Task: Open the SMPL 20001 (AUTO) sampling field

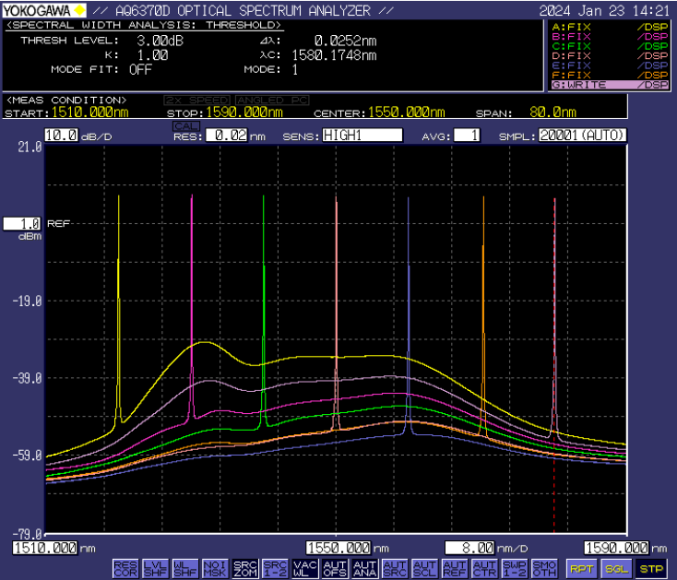Action: pyautogui.click(x=584, y=135)
